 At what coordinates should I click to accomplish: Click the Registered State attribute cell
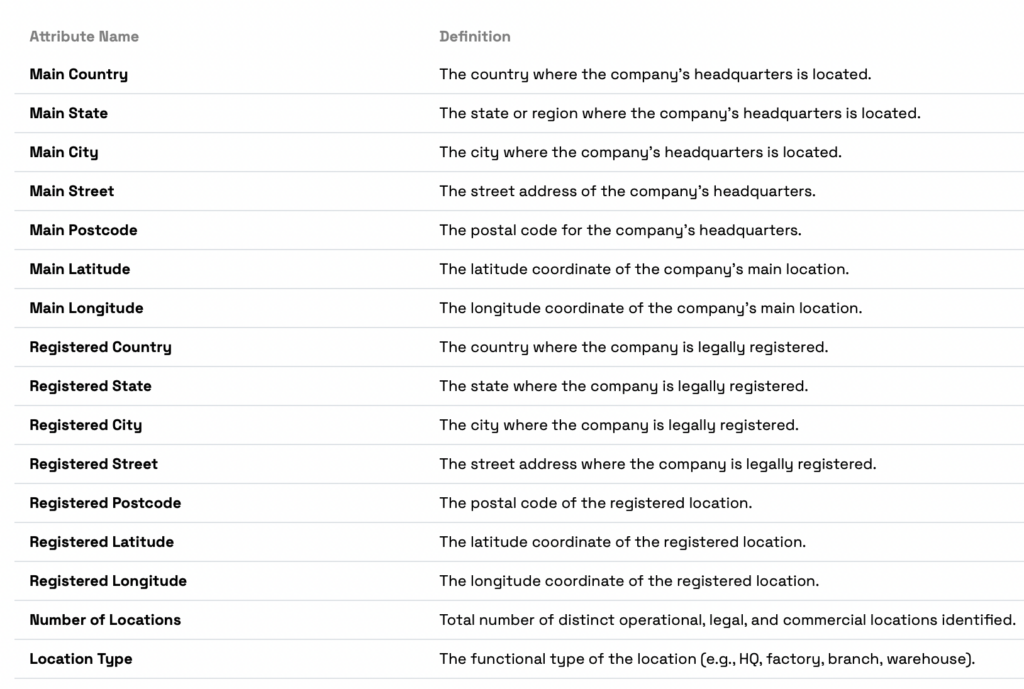coord(91,386)
